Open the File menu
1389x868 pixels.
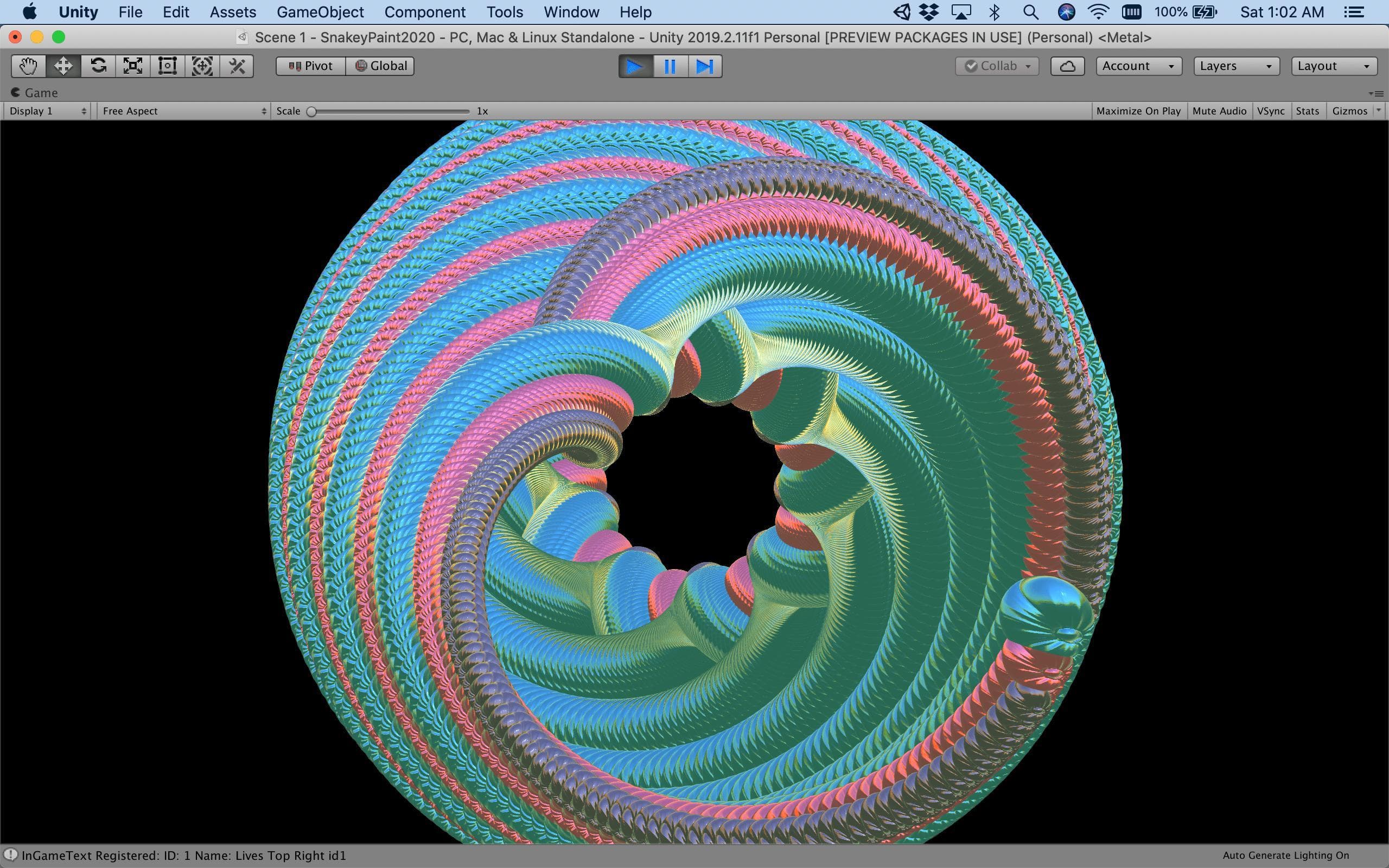point(130,12)
